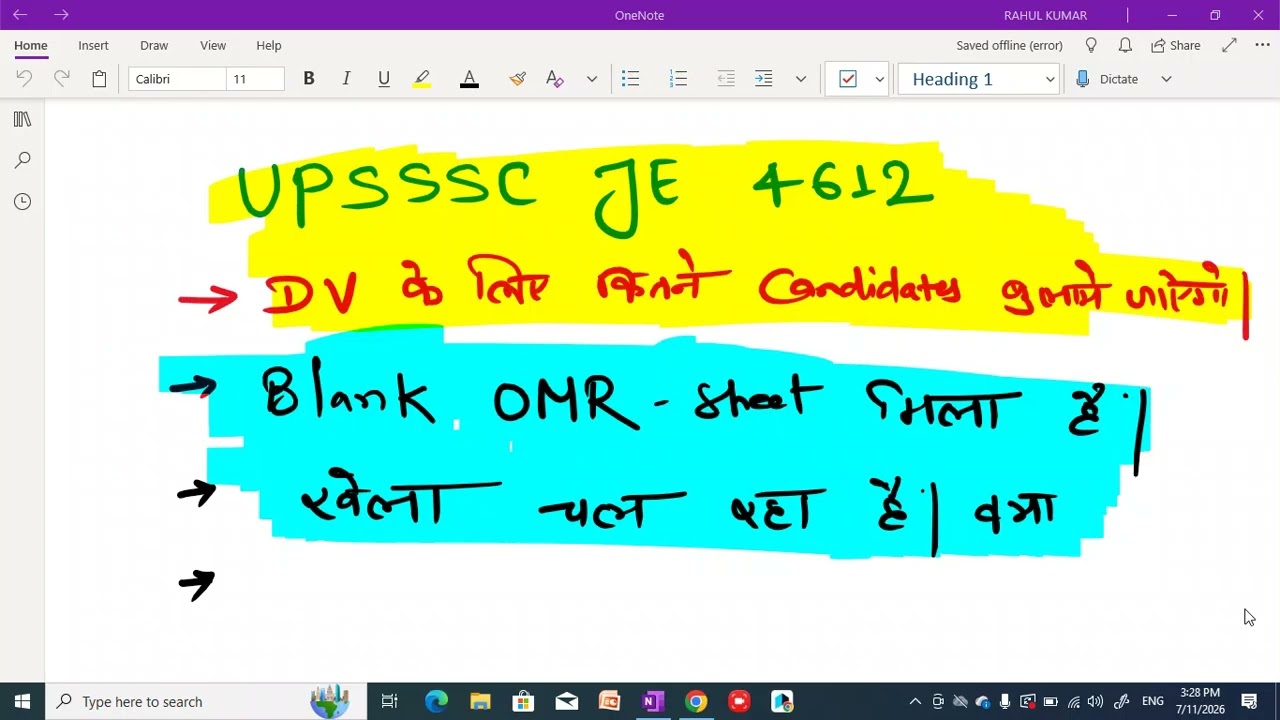This screenshot has width=1280, height=720.
Task: Apply bulleted list
Action: pyautogui.click(x=630, y=79)
